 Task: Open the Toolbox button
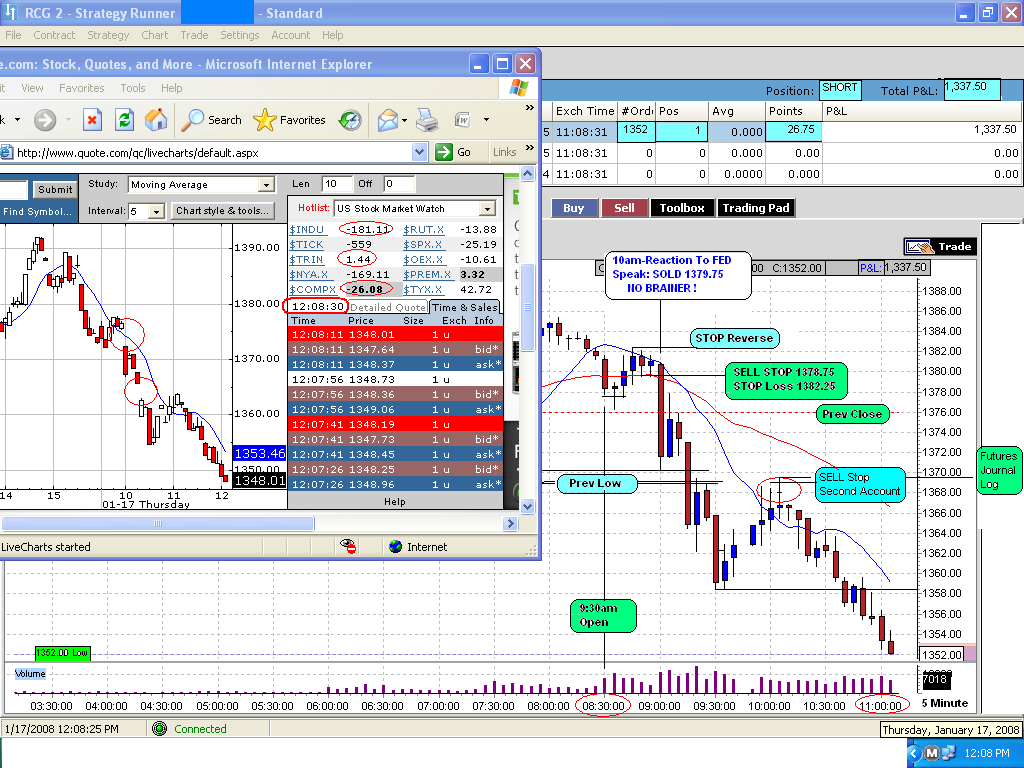click(x=682, y=208)
